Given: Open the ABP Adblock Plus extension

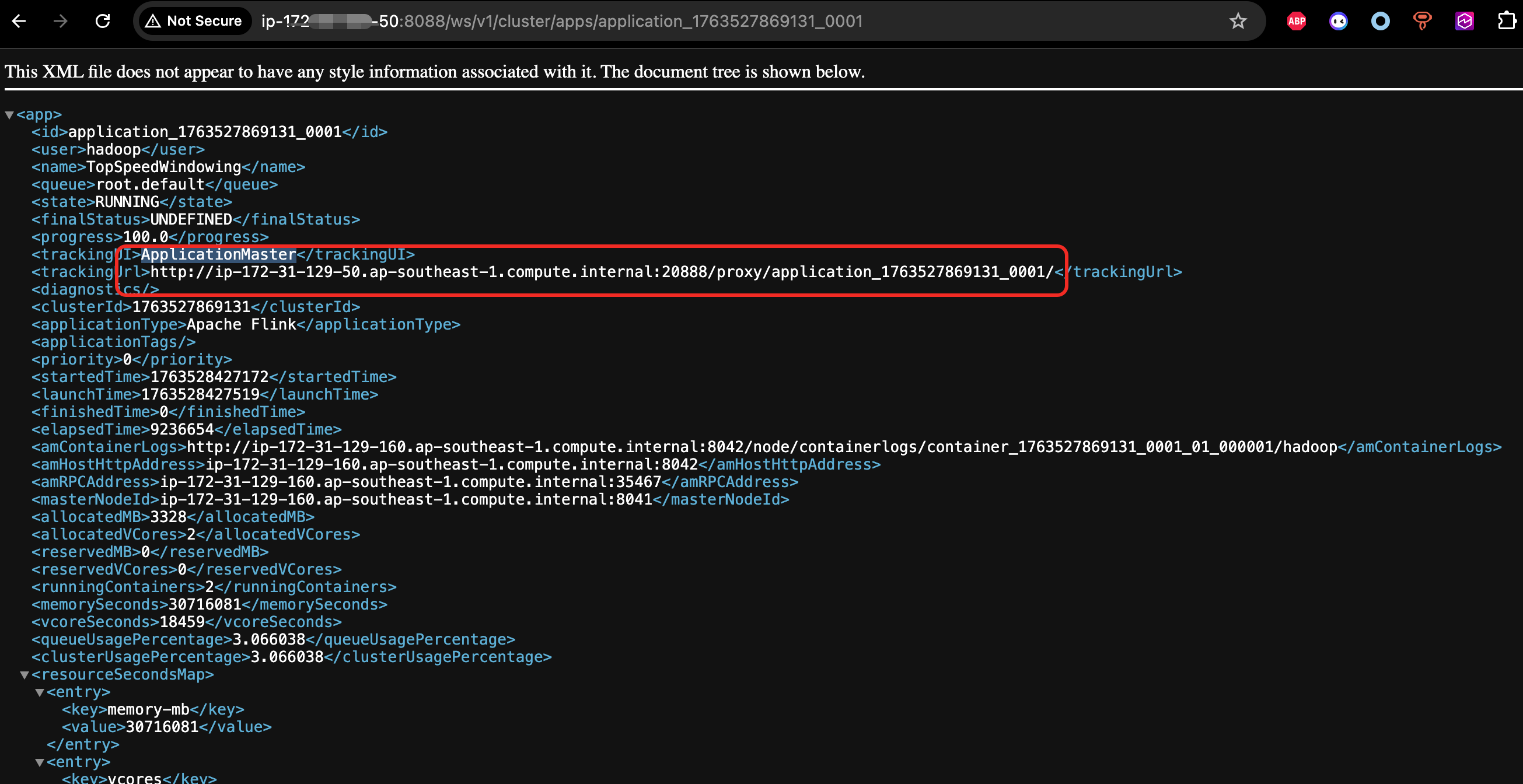Looking at the screenshot, I should pyautogui.click(x=1296, y=21).
